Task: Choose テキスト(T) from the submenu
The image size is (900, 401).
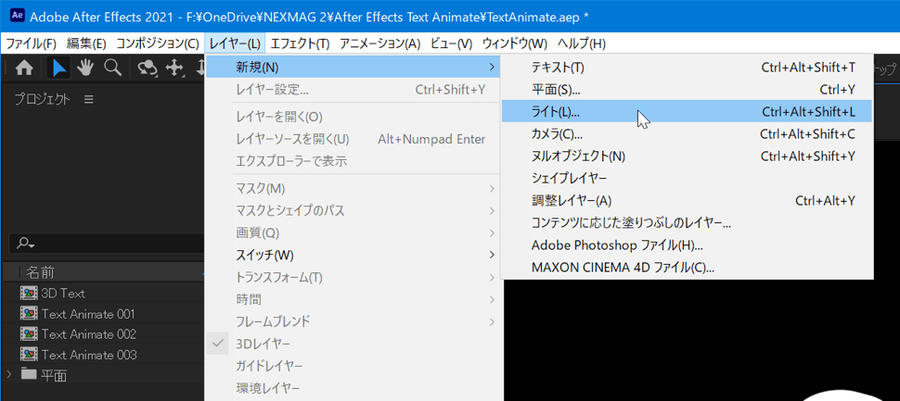Action: (687, 68)
